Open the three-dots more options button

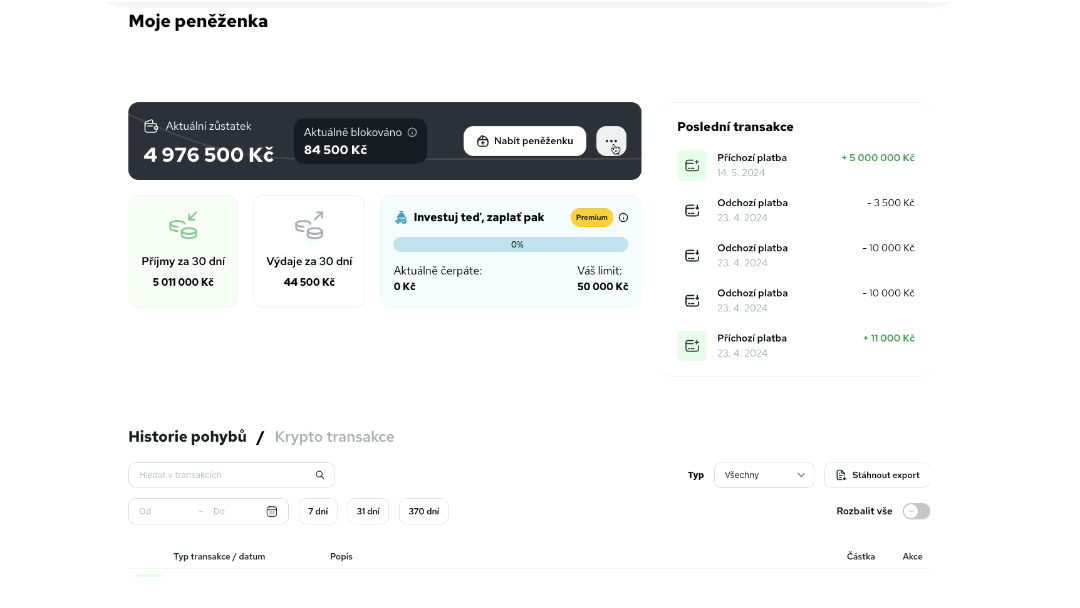611,141
